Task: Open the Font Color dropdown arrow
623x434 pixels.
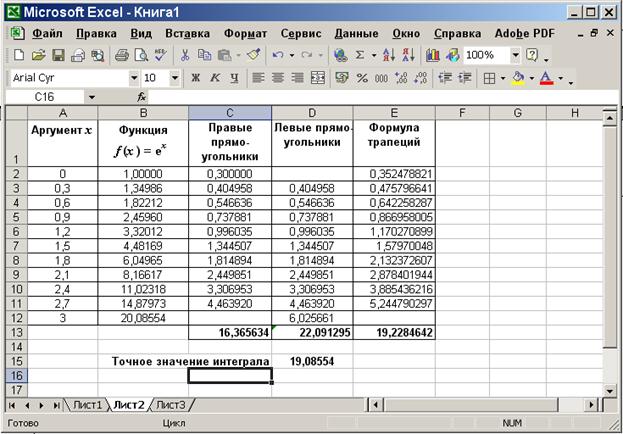Action: coord(561,78)
